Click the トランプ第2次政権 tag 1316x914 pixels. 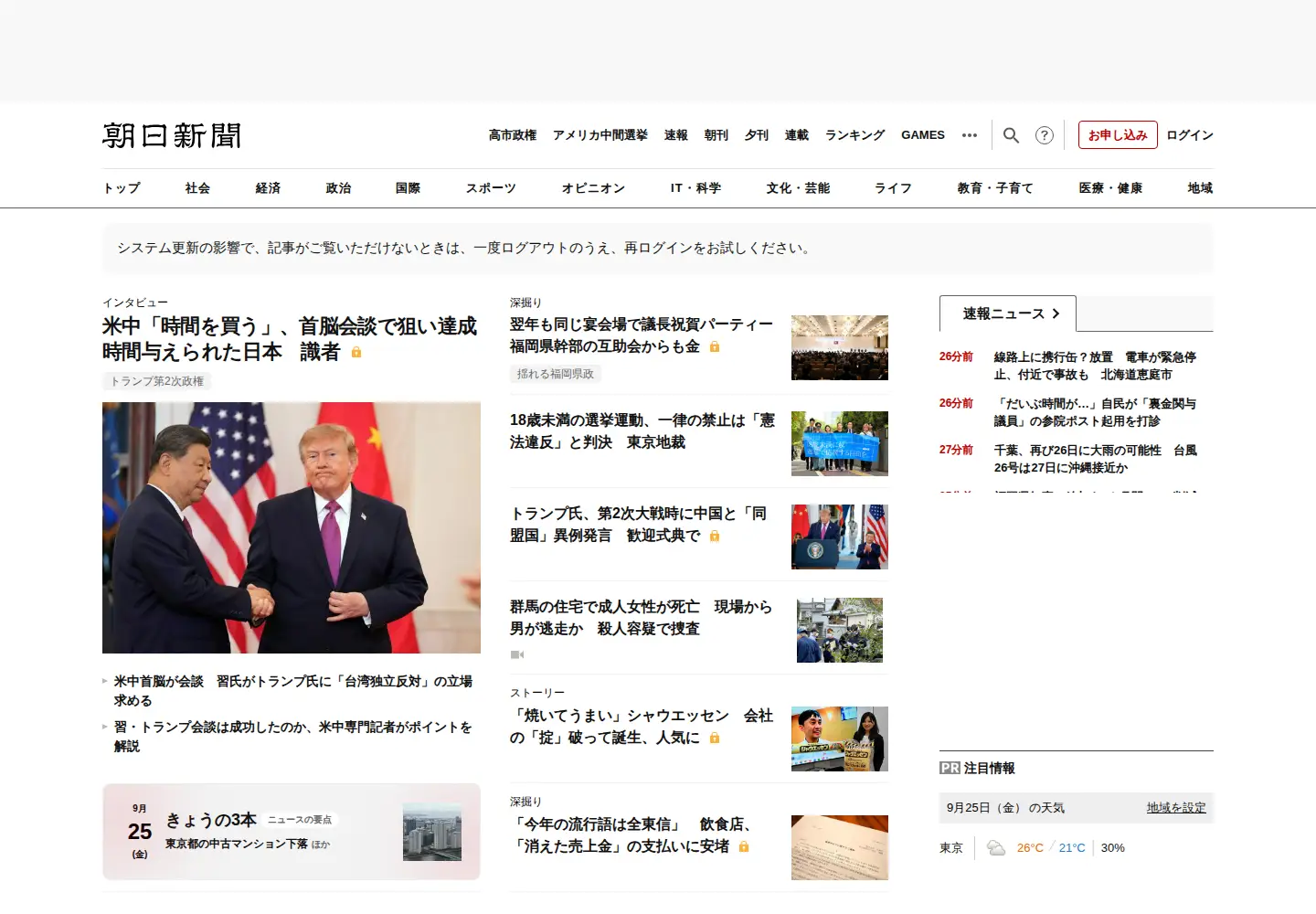click(x=157, y=381)
